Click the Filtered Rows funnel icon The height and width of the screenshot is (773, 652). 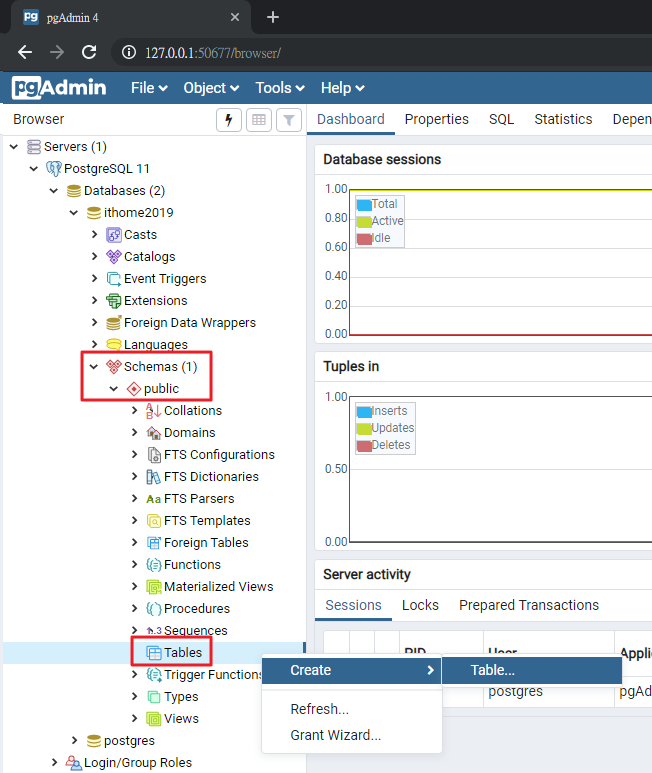(289, 120)
